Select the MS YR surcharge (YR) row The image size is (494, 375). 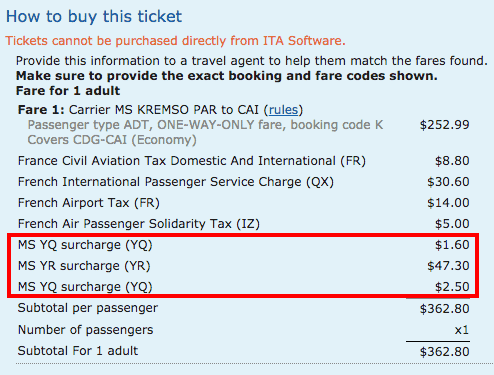pos(243,266)
